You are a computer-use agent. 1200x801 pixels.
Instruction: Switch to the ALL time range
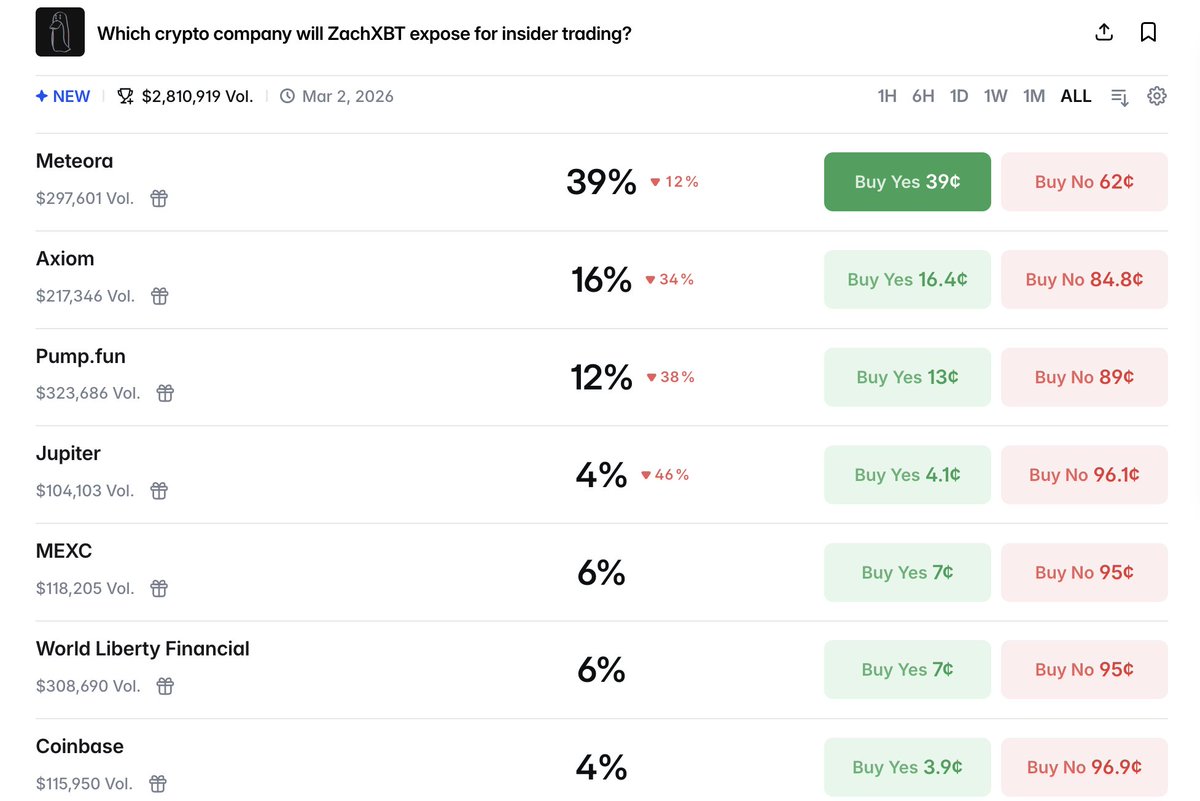click(x=1076, y=96)
